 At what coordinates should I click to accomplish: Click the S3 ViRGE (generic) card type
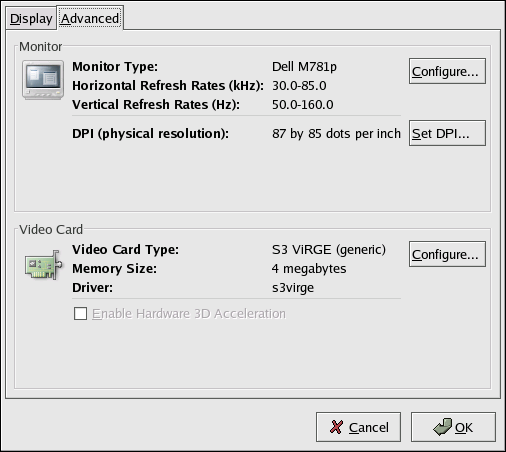[329, 250]
